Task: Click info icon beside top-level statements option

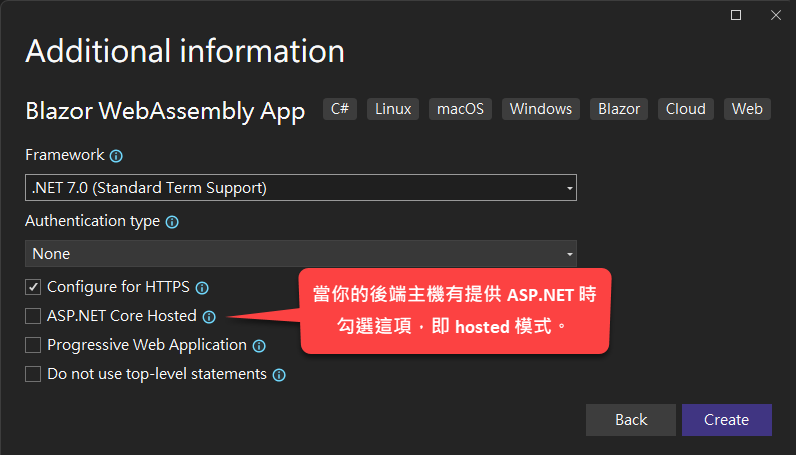Action: click(279, 375)
